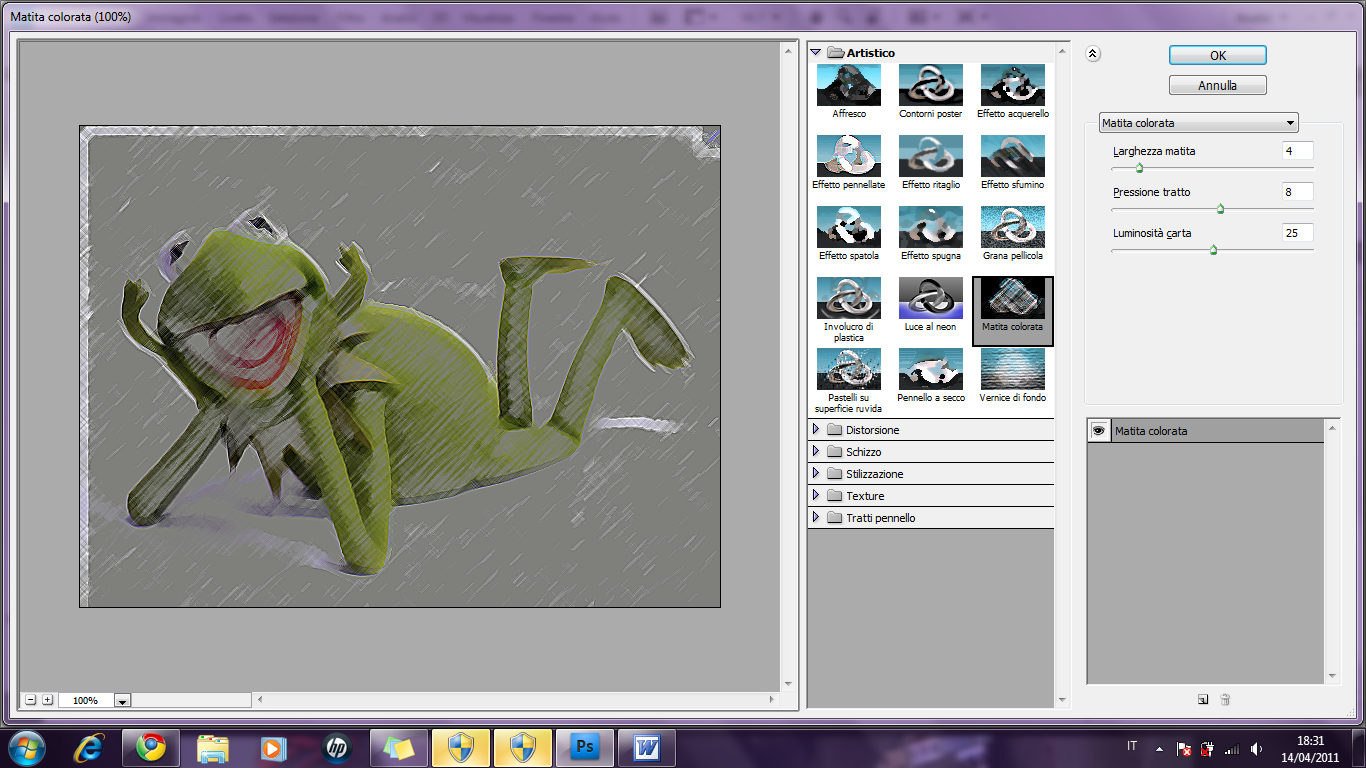Expand the Texture filter group

click(x=816, y=496)
